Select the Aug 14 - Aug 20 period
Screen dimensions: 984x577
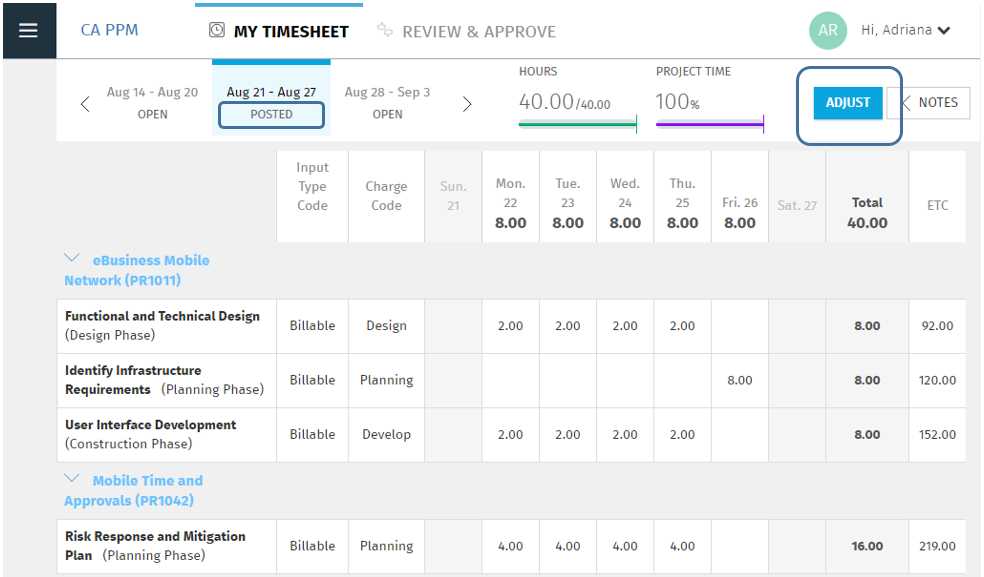[152, 102]
